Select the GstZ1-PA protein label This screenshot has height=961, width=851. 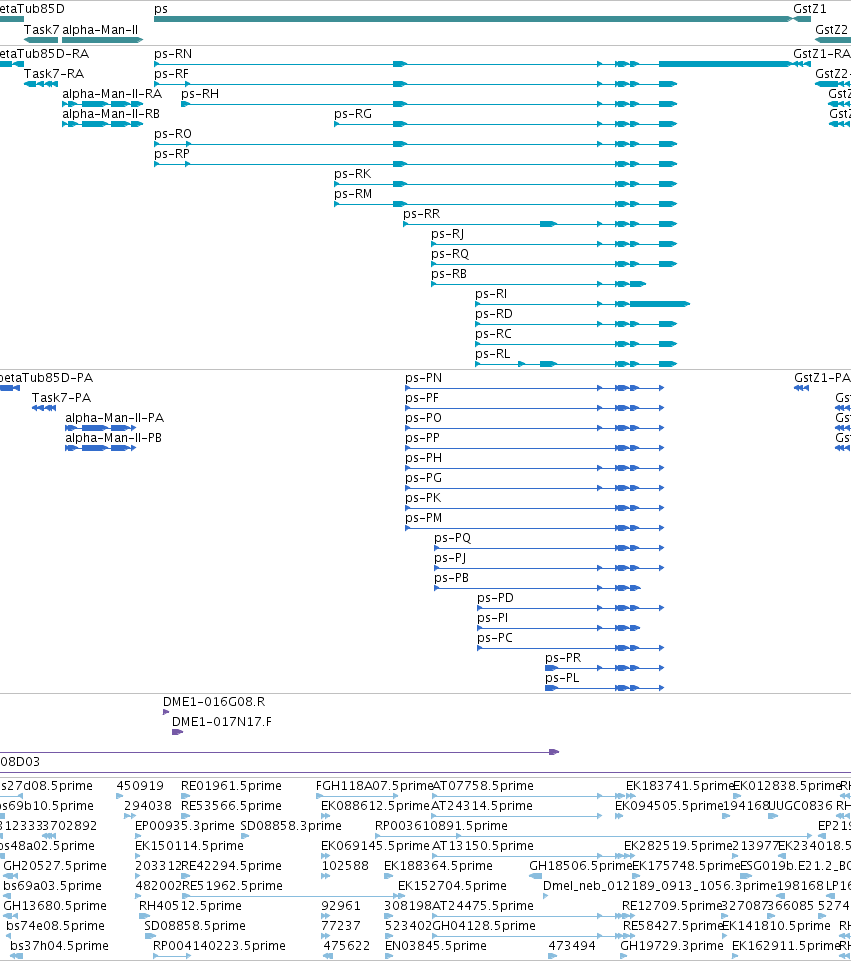822,378
